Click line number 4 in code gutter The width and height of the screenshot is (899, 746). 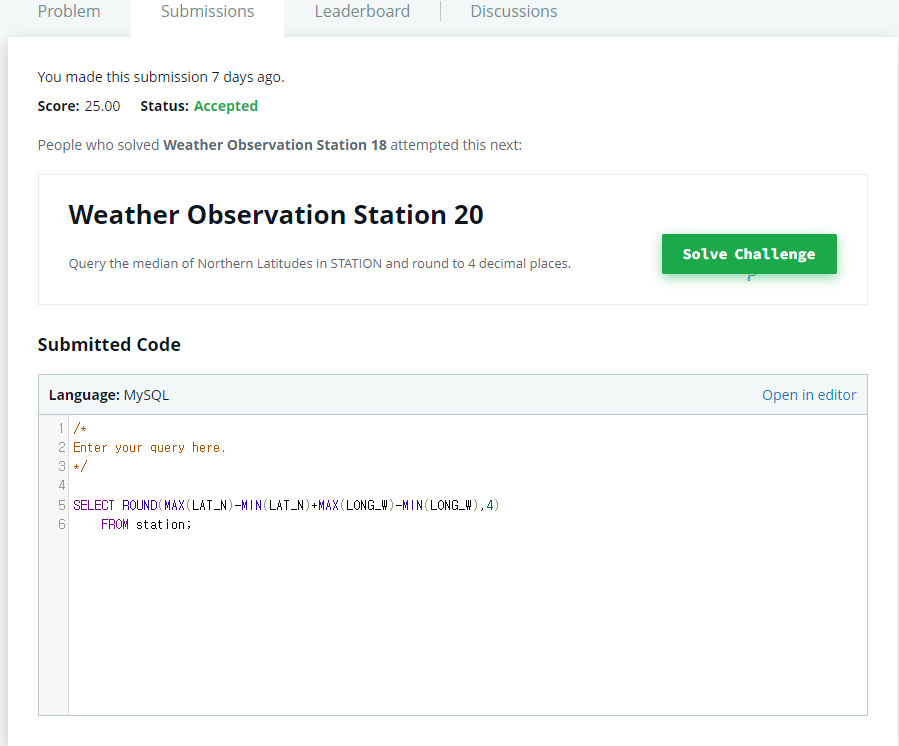(61, 486)
